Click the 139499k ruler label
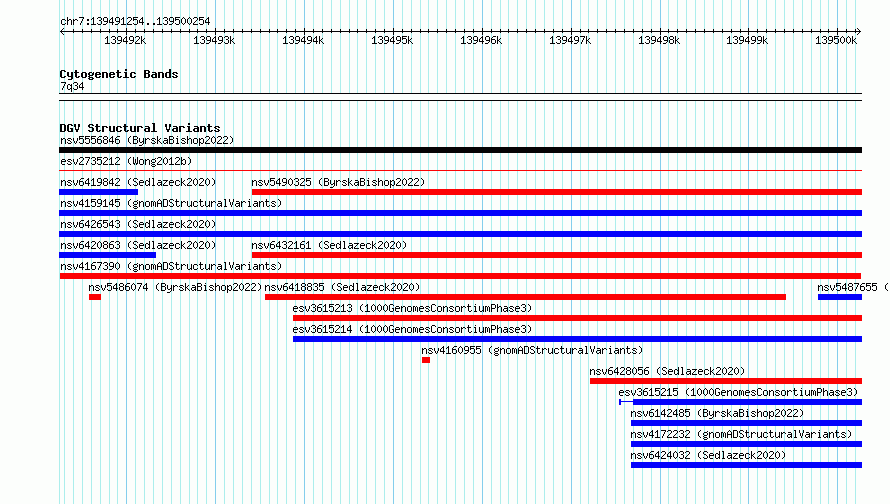This screenshot has height=504, width=890. (x=747, y=41)
